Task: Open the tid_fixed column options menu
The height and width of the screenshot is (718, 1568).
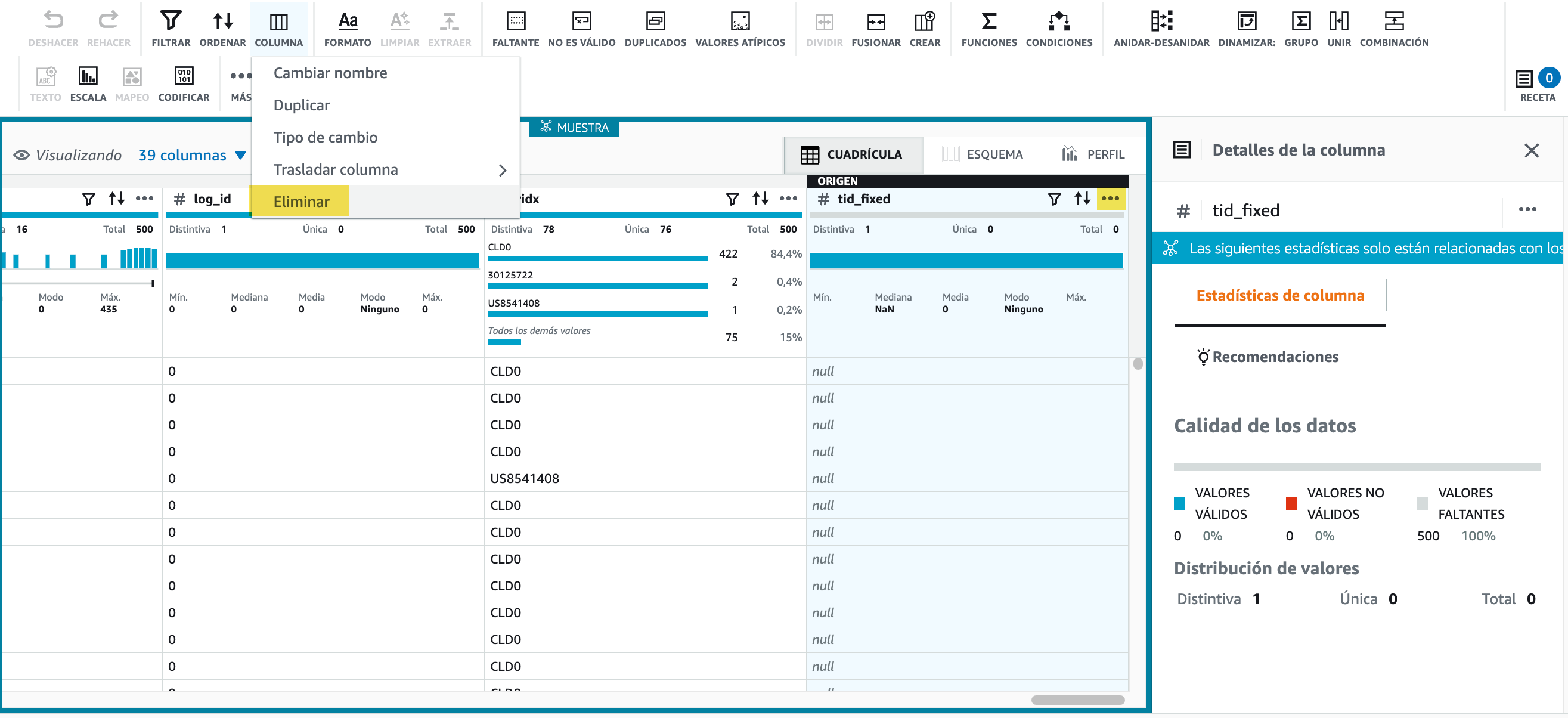Action: (1110, 199)
